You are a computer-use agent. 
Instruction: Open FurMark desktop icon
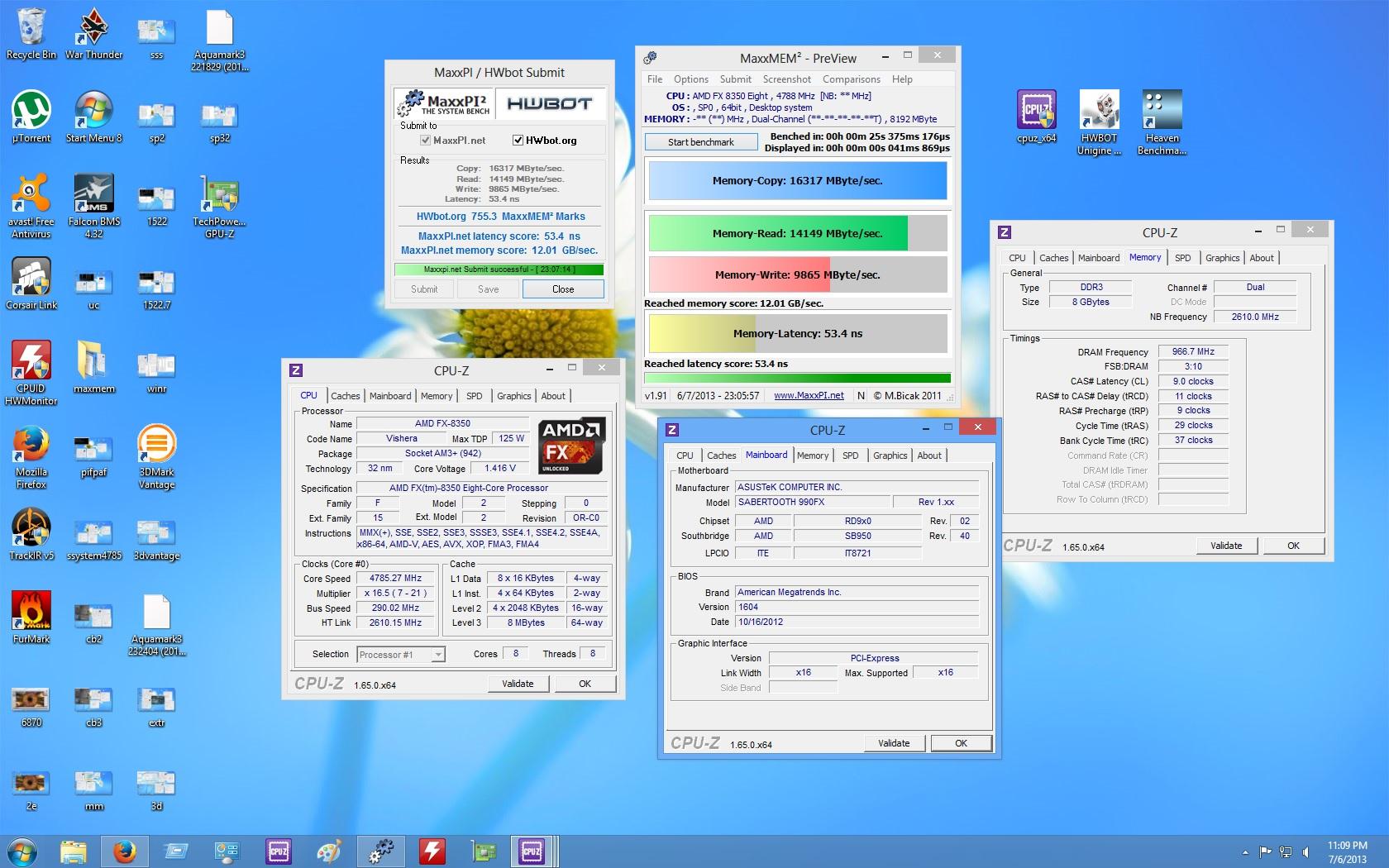(x=31, y=618)
